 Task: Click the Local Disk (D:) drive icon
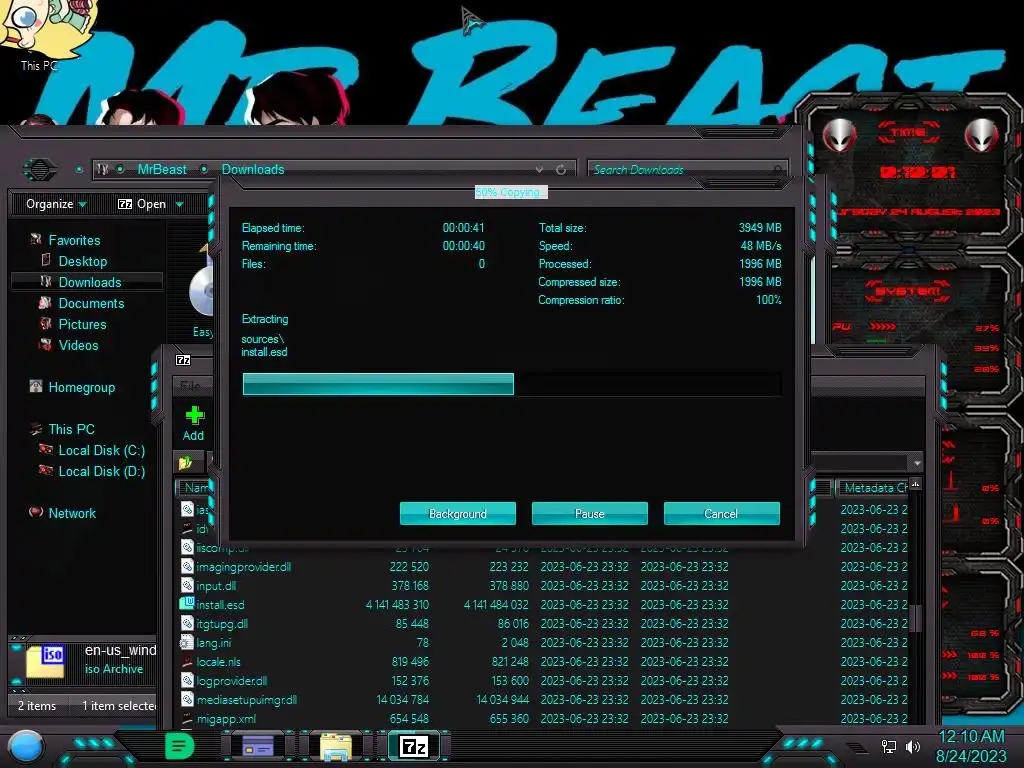coord(46,470)
